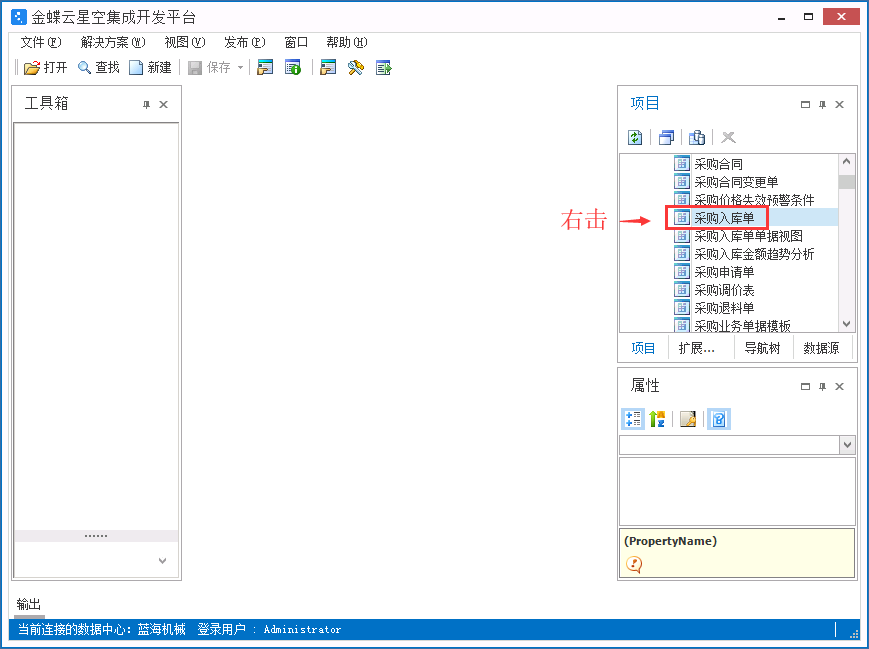Viewport: 869px width, 649px height.
Task: Select 采购合同 in the project tree
Action: 718,164
